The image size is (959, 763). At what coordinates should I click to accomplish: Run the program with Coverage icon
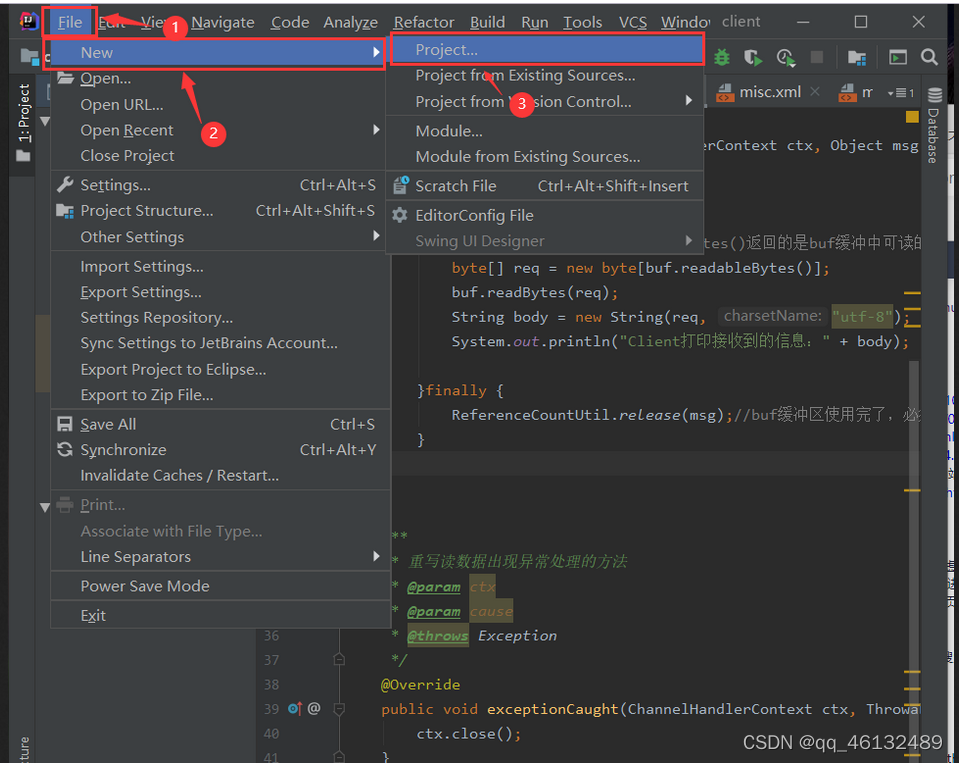click(753, 57)
